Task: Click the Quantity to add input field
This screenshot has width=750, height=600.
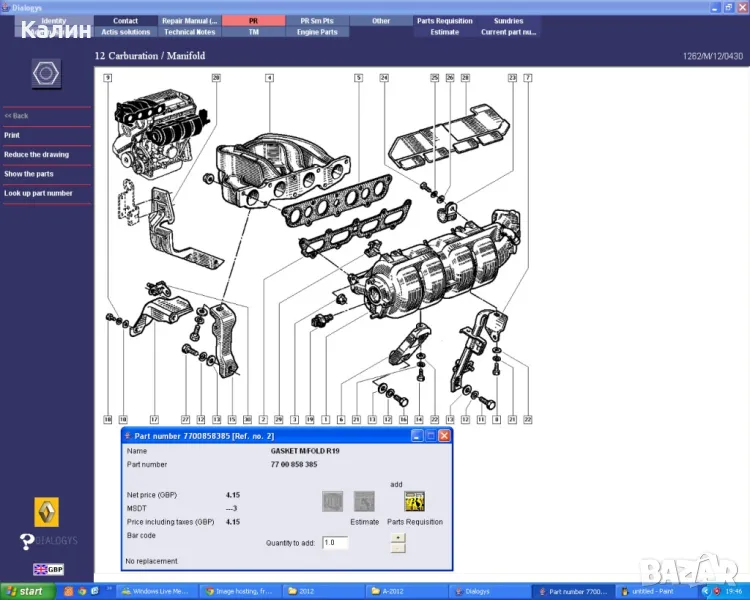Action: coord(334,542)
